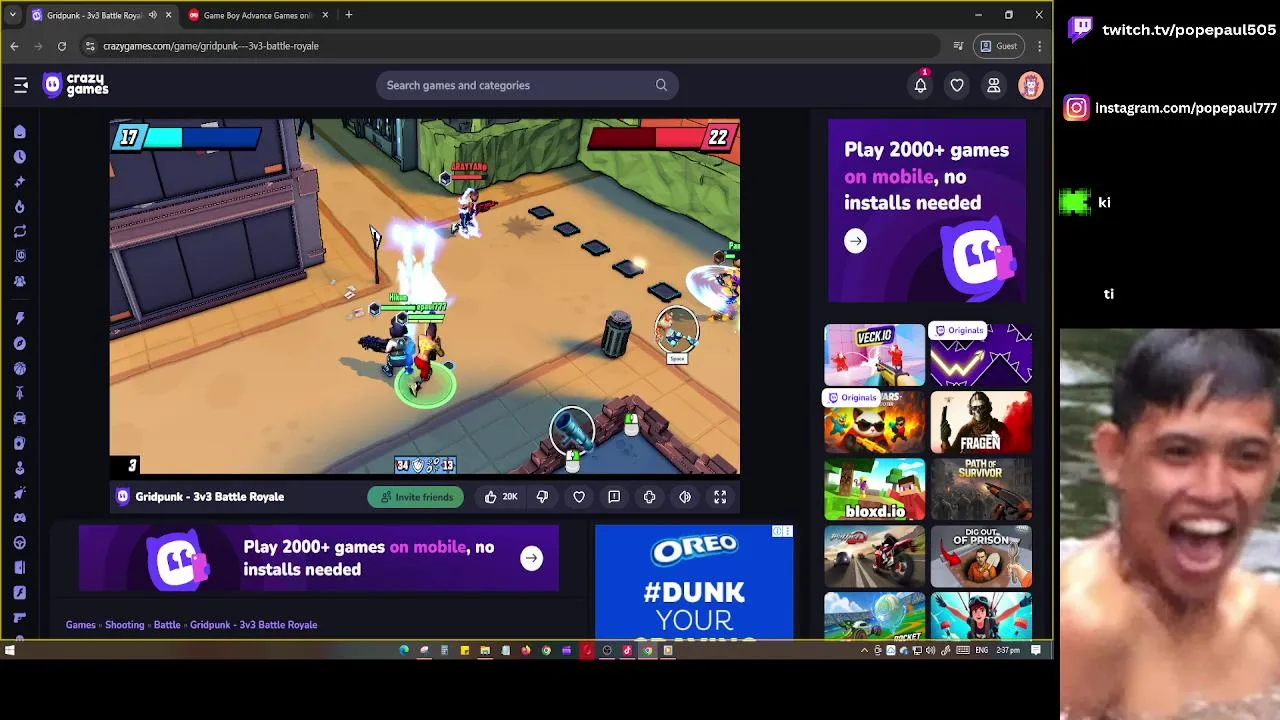Image resolution: width=1280 pixels, height=720 pixels.
Task: Click mobile promo banner arrow below game
Action: [x=531, y=558]
